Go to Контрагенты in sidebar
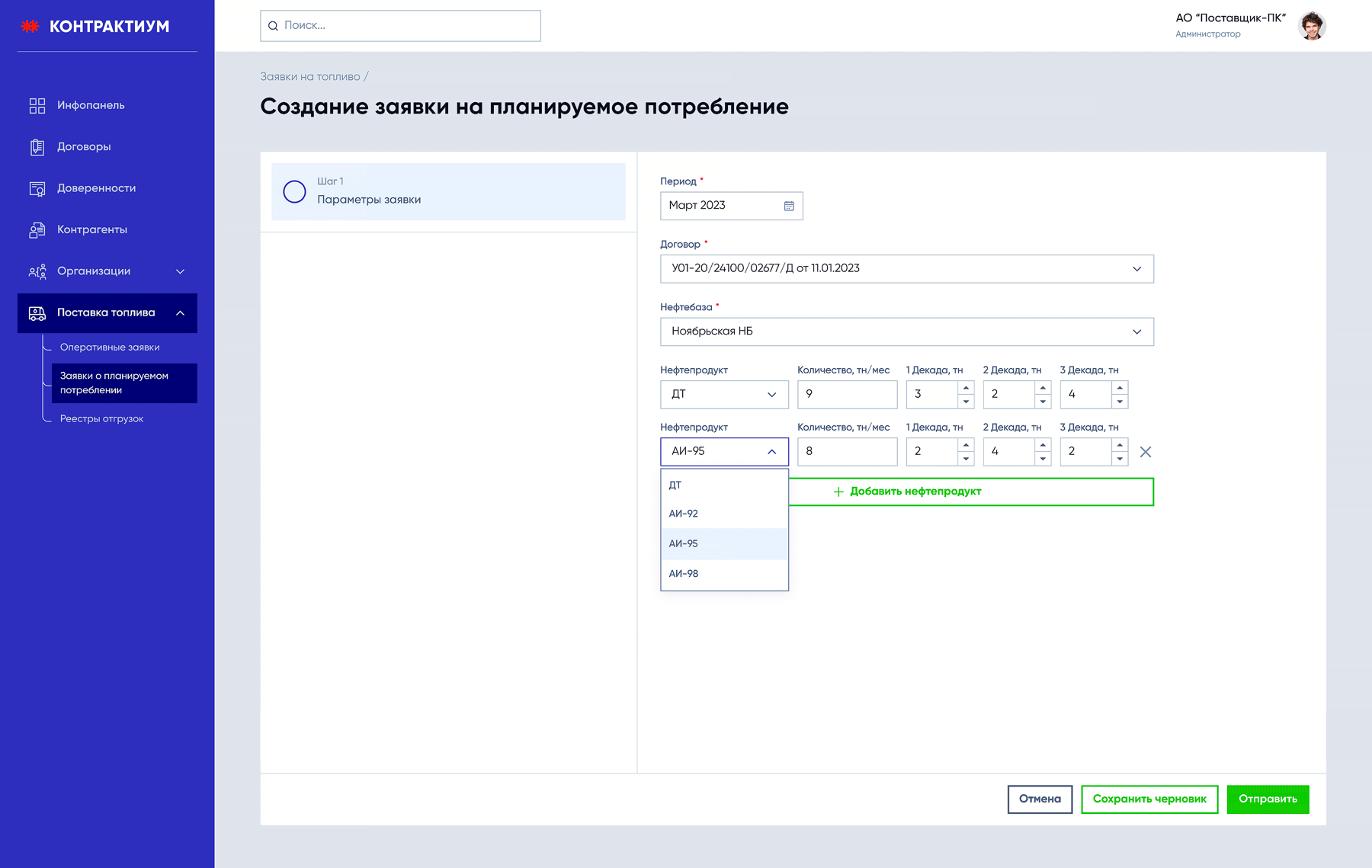Image resolution: width=1372 pixels, height=868 pixels. 92,229
